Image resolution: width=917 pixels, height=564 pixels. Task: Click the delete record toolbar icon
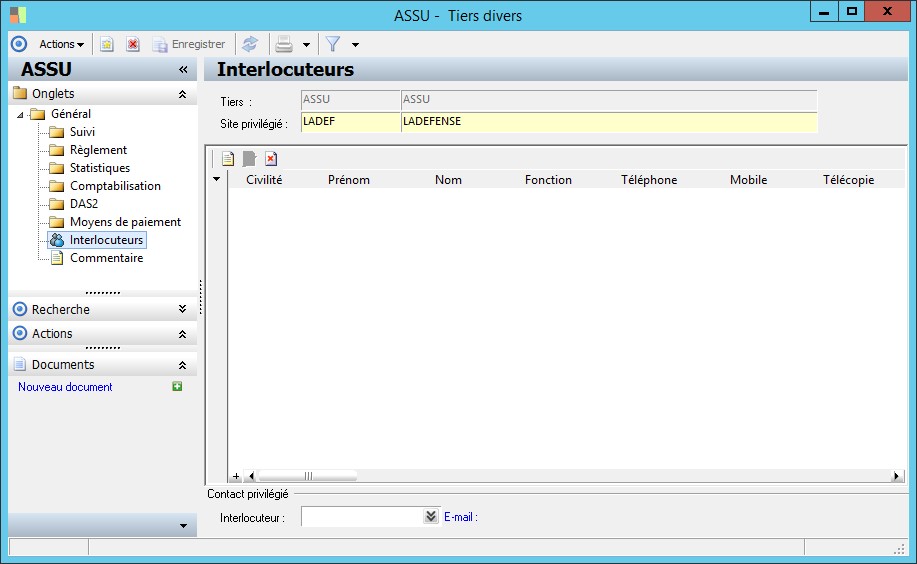click(133, 44)
